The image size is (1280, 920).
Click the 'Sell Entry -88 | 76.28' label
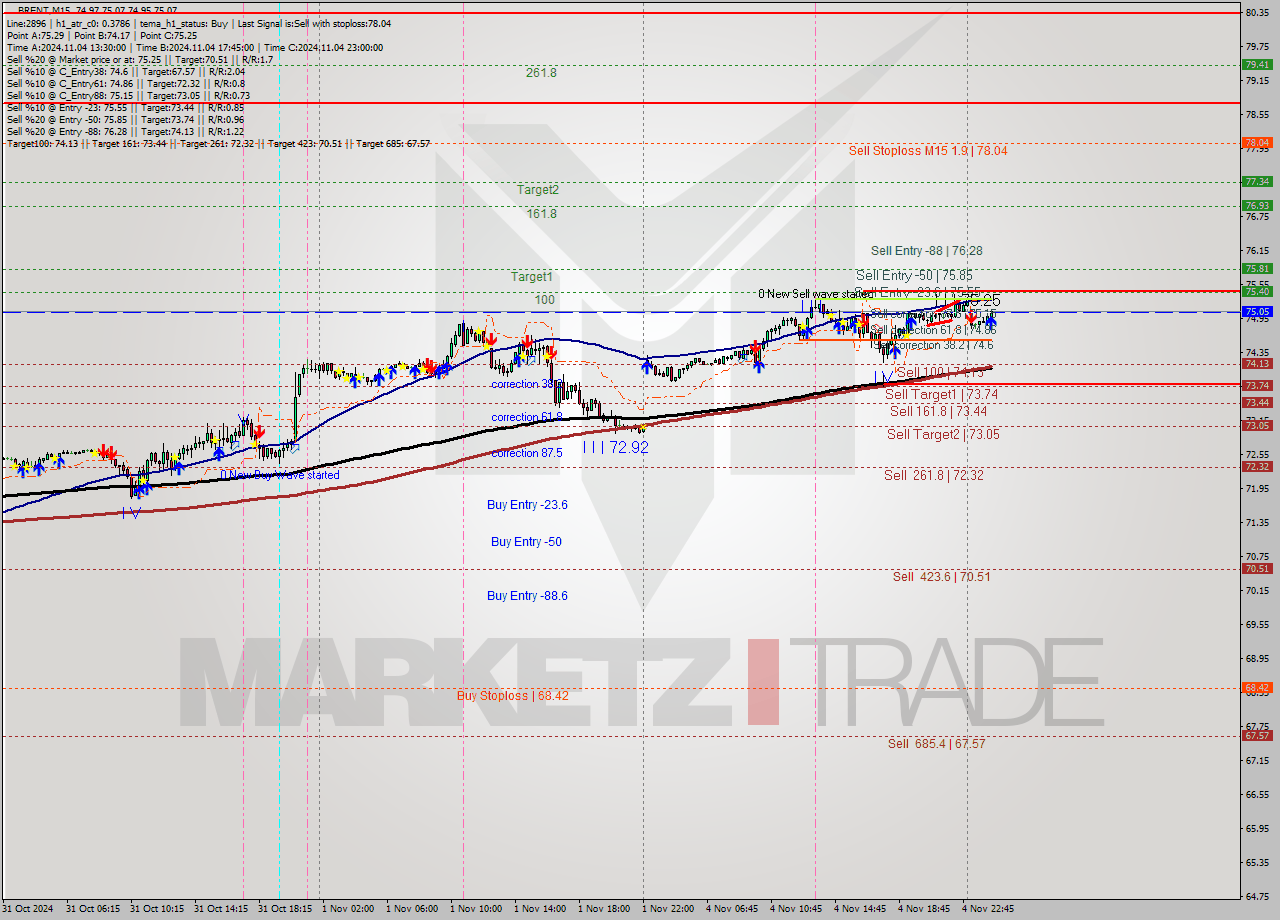[x=926, y=250]
